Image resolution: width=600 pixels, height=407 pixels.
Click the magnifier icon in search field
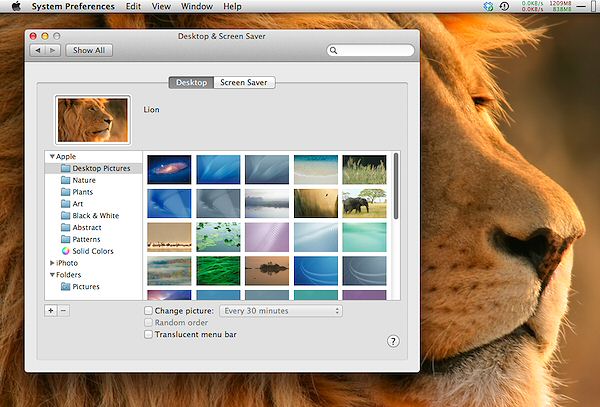pyautogui.click(x=333, y=50)
